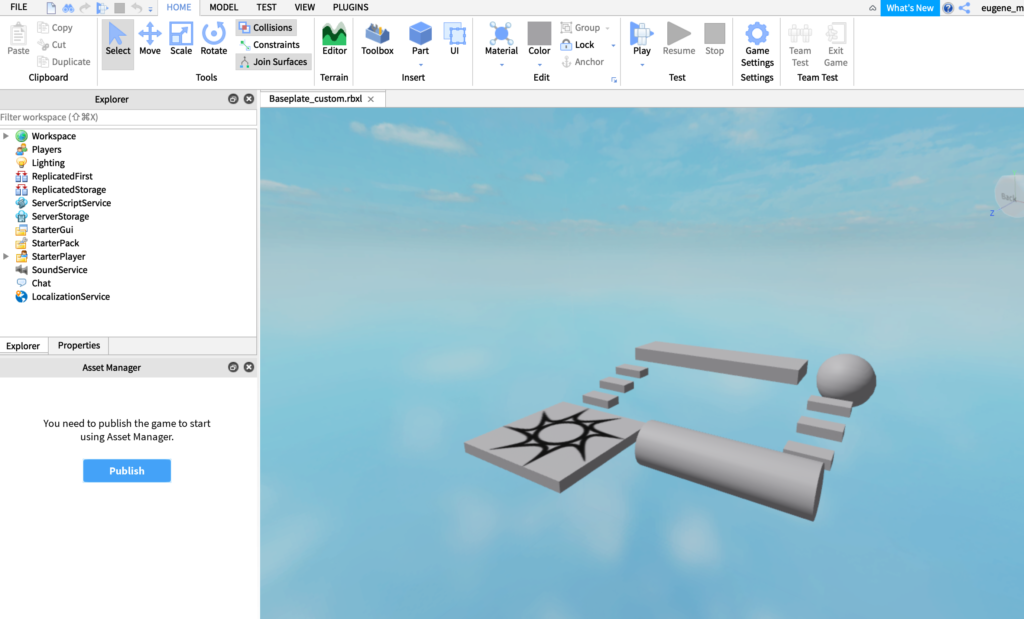Viewport: 1024px width, 619px height.
Task: Select the Explorer tab at panel bottom
Action: pyautogui.click(x=24, y=345)
